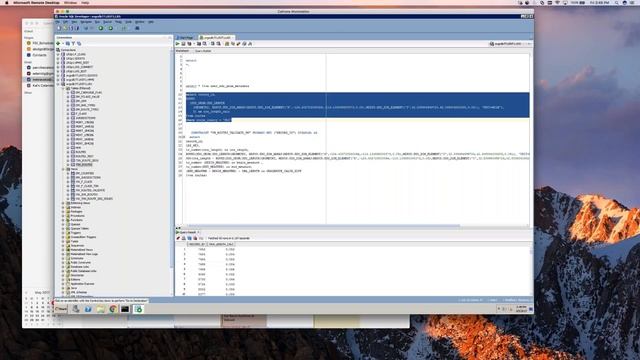Select the Application Express tree folder
The width and height of the screenshot is (640, 360).
[82, 284]
